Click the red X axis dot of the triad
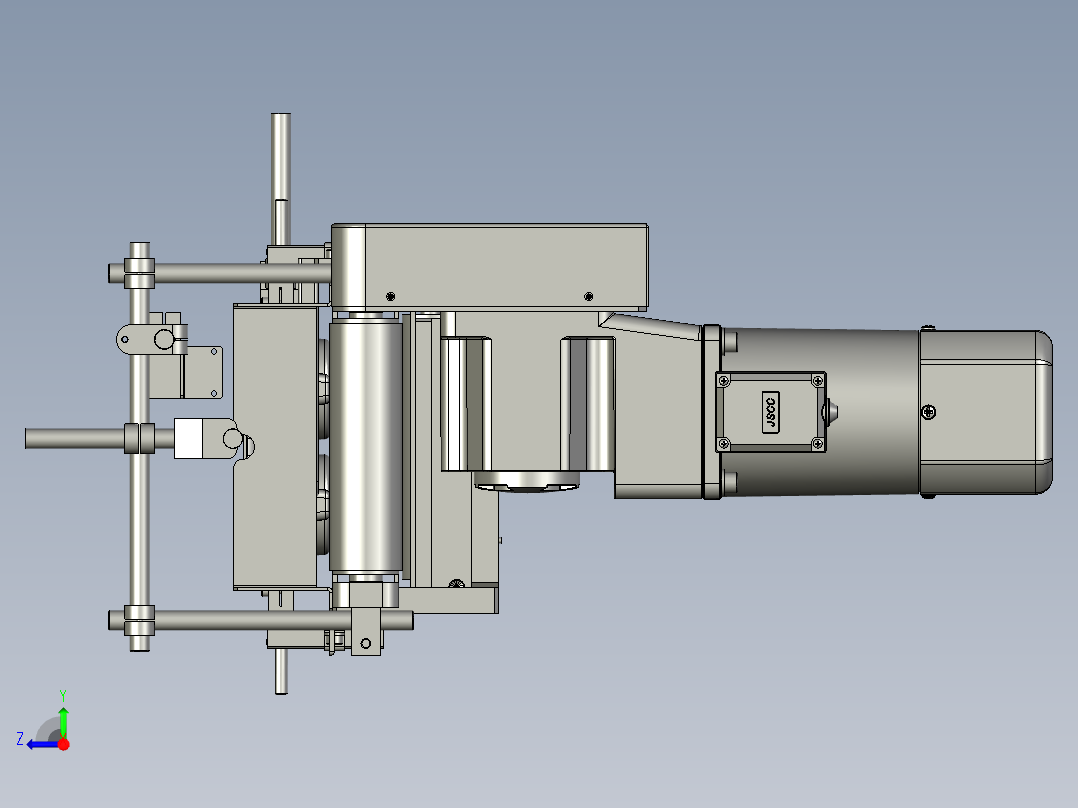The height and width of the screenshot is (808, 1078). [x=64, y=745]
